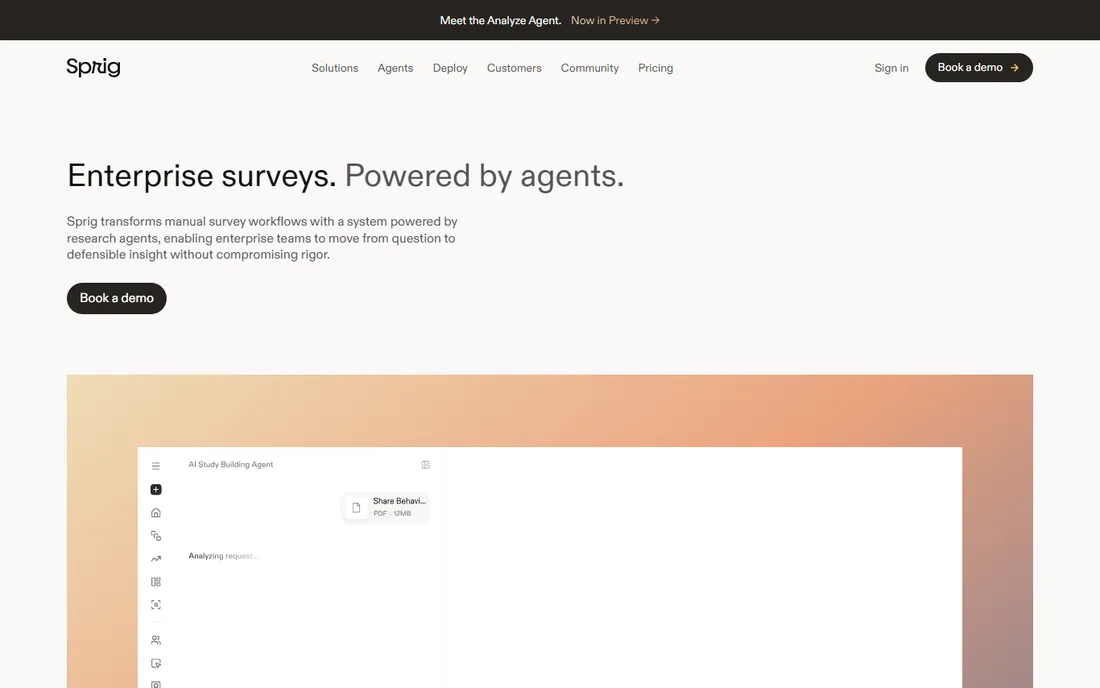Click the PDF document icon in the attachment
The width and height of the screenshot is (1100, 688).
pyautogui.click(x=356, y=507)
